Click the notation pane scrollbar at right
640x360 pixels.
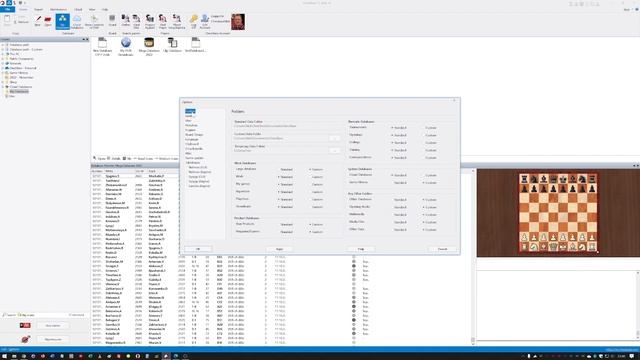pos(638,304)
